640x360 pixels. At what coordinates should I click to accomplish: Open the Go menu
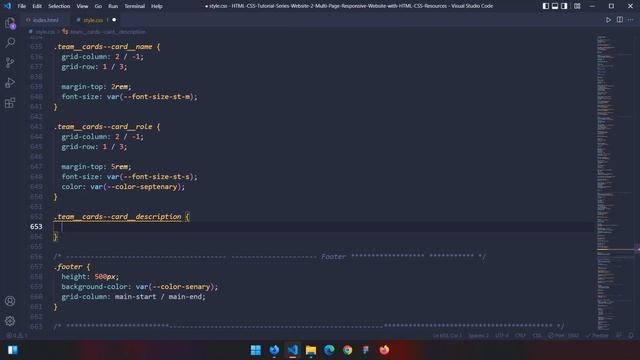pyautogui.click(x=98, y=6)
